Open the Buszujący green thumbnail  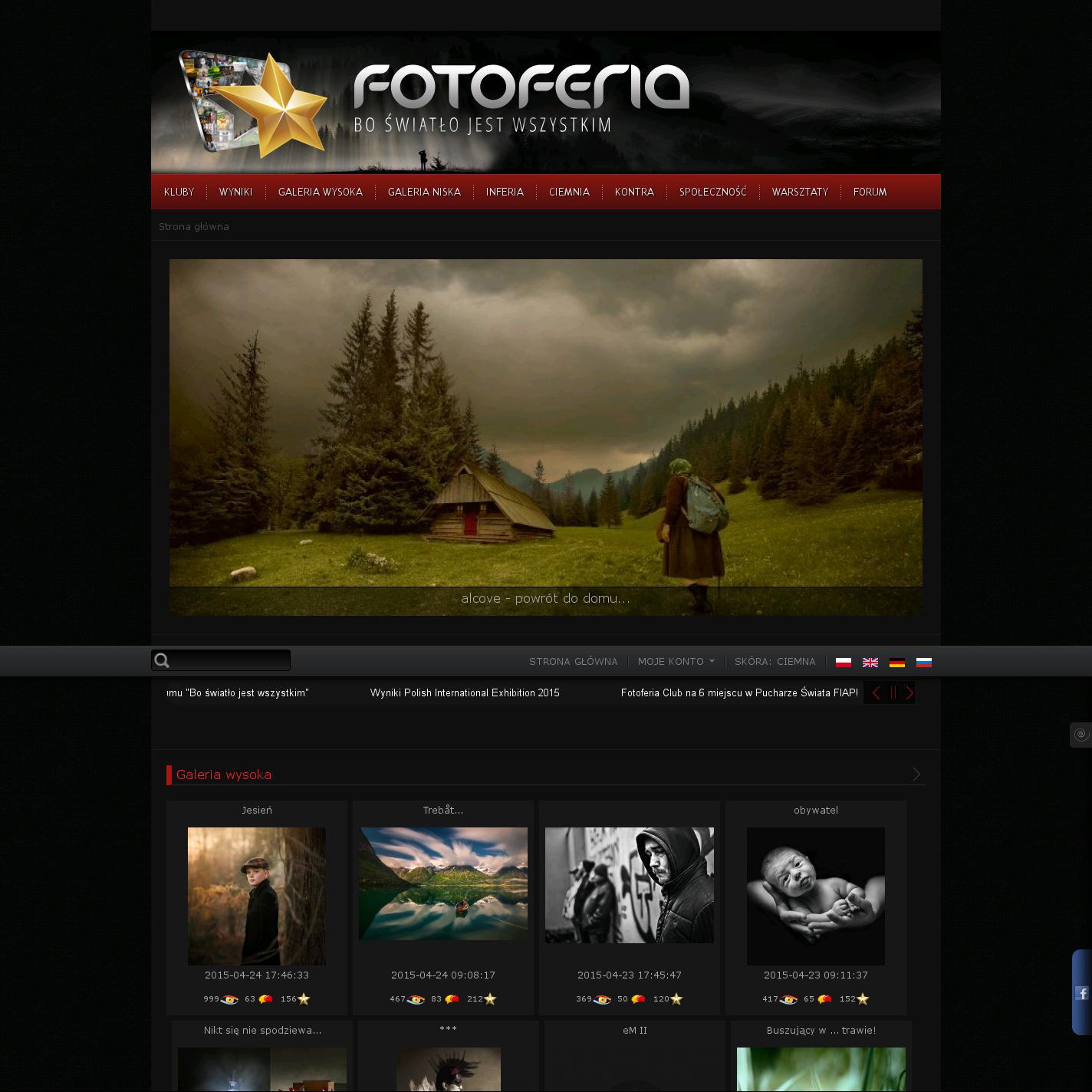coord(821,1070)
